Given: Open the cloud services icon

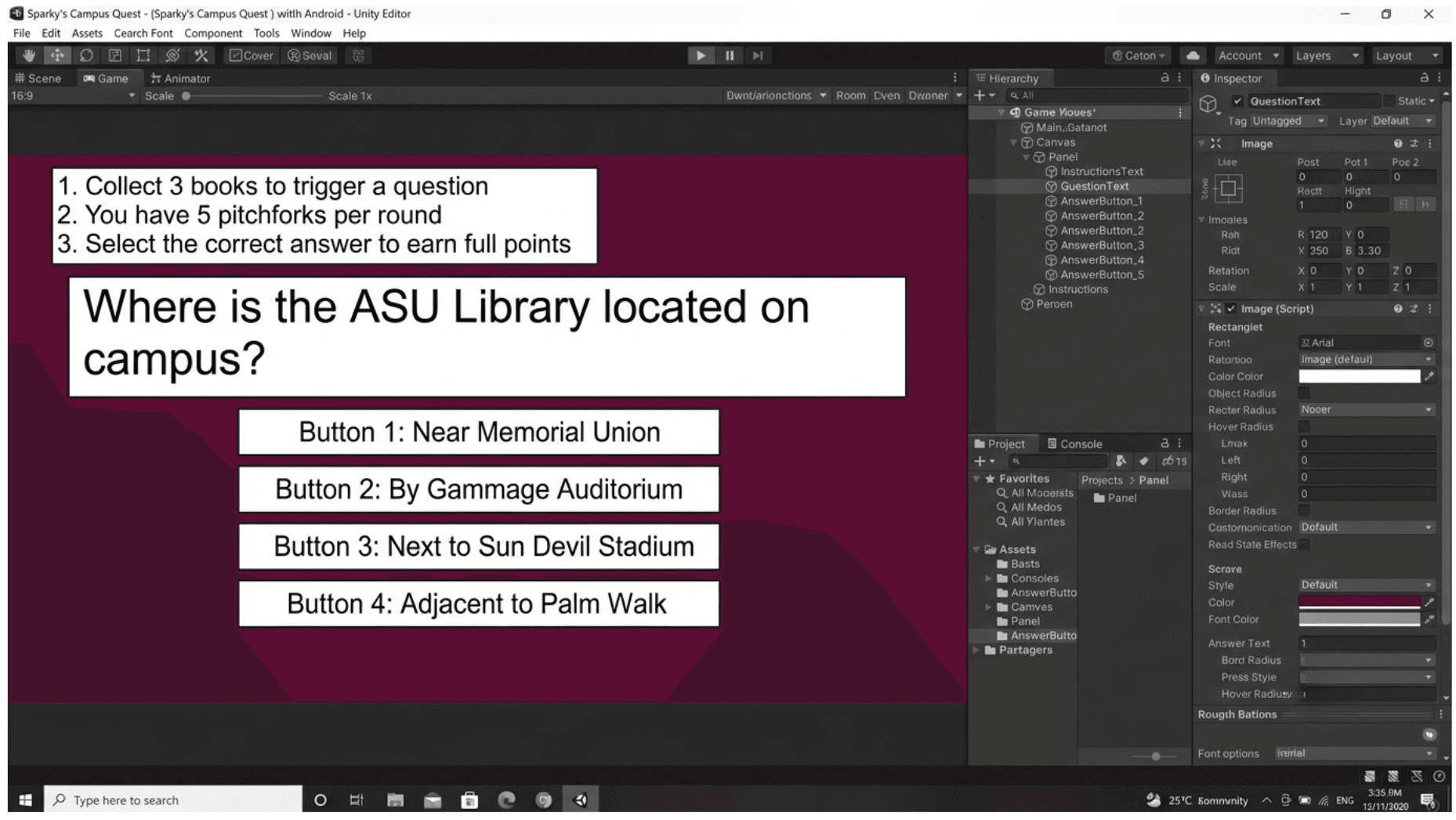Looking at the screenshot, I should click(x=1193, y=56).
